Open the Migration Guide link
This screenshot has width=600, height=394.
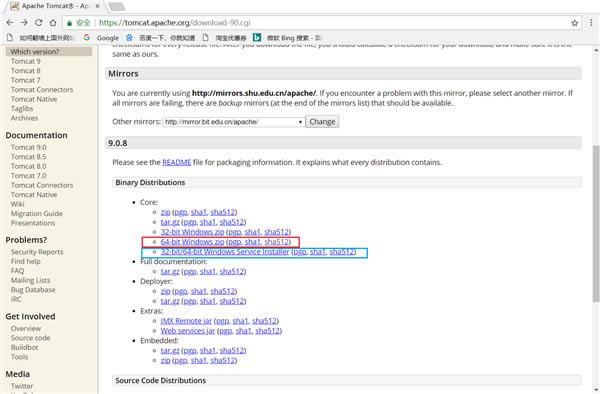[37, 213]
